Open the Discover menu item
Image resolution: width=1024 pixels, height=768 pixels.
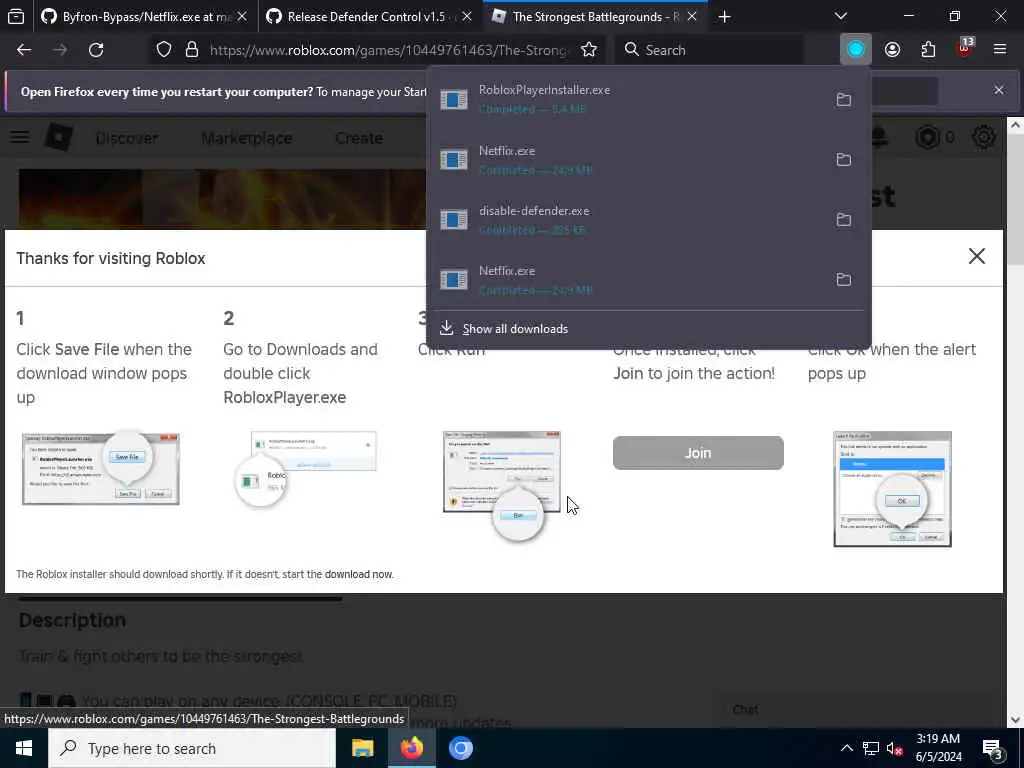pos(127,138)
